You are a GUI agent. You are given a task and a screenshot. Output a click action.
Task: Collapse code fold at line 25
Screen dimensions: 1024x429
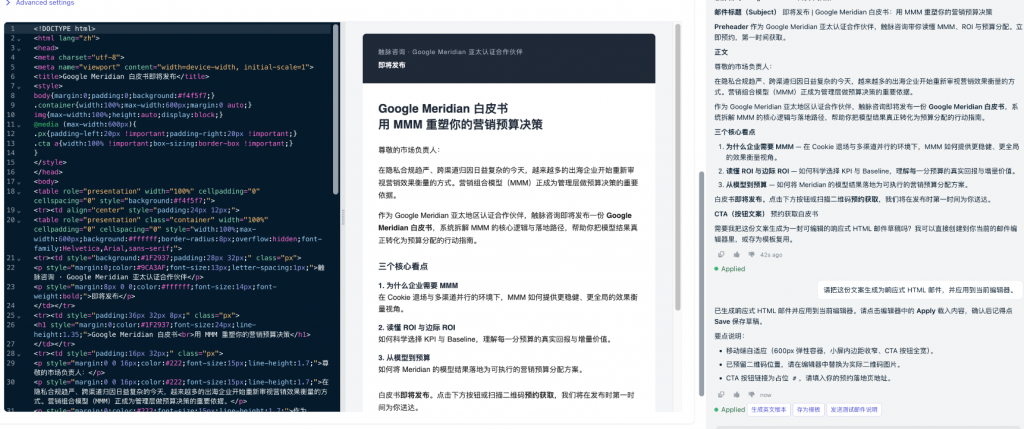pyautogui.click(x=20, y=315)
